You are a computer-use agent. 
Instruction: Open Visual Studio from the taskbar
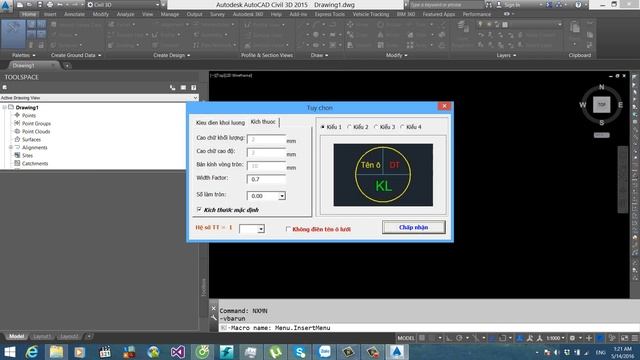pos(178,352)
